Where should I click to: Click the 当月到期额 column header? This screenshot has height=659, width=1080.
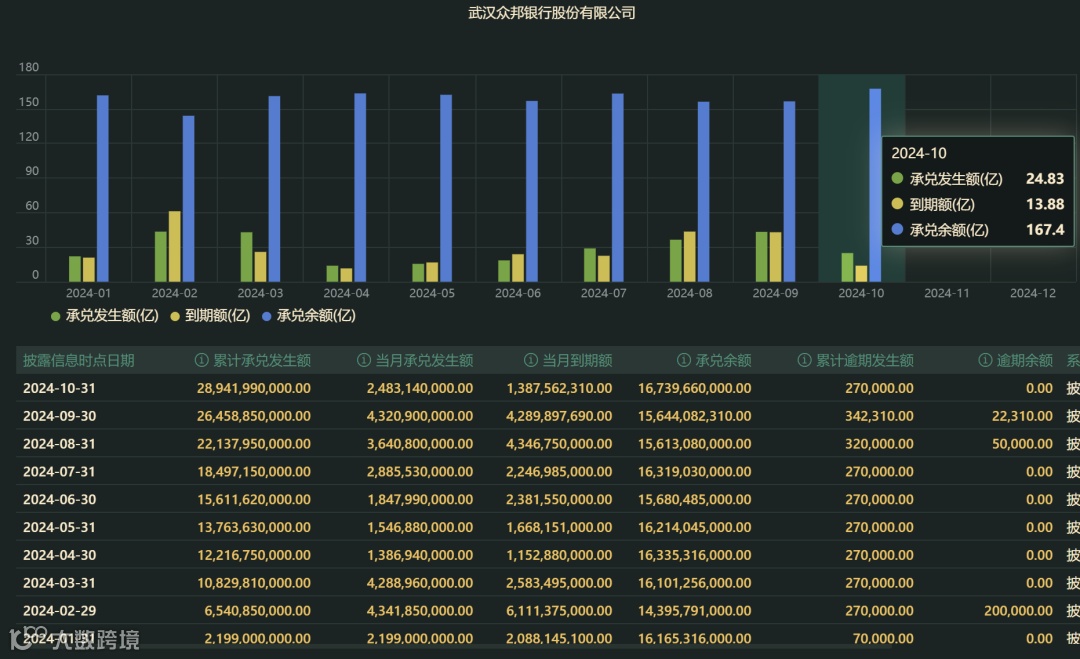(x=577, y=360)
